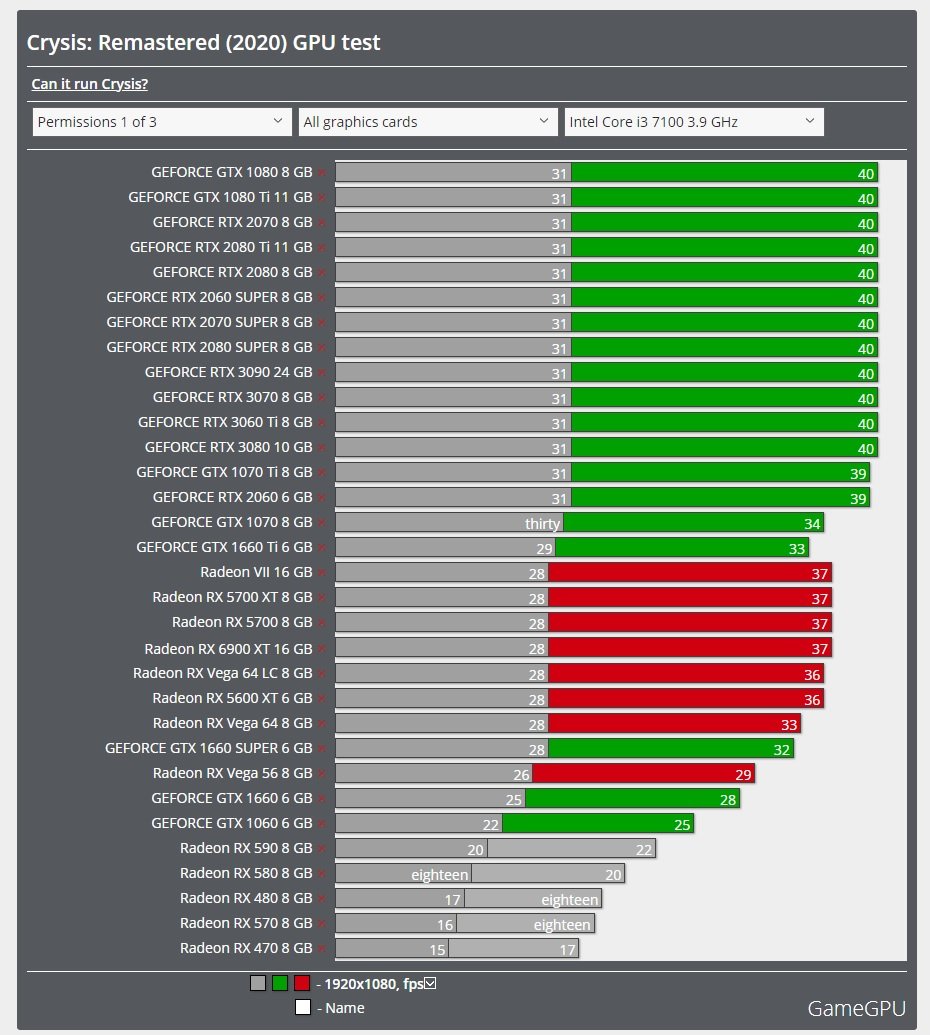Remove GEFORCE RTX 2060 SUPER 8 GB using red x

(x=321, y=298)
